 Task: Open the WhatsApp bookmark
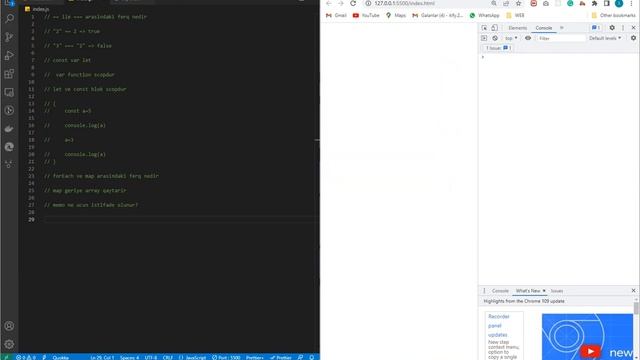(x=484, y=15)
